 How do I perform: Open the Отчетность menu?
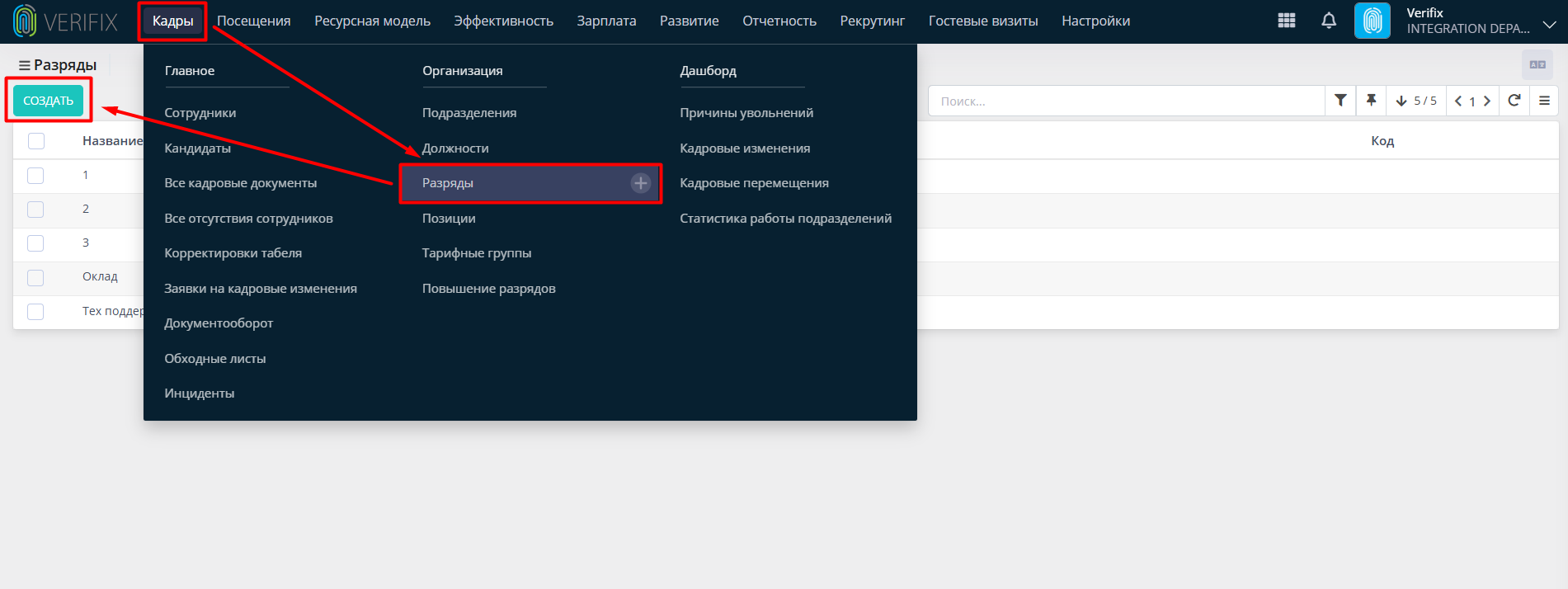coord(779,21)
